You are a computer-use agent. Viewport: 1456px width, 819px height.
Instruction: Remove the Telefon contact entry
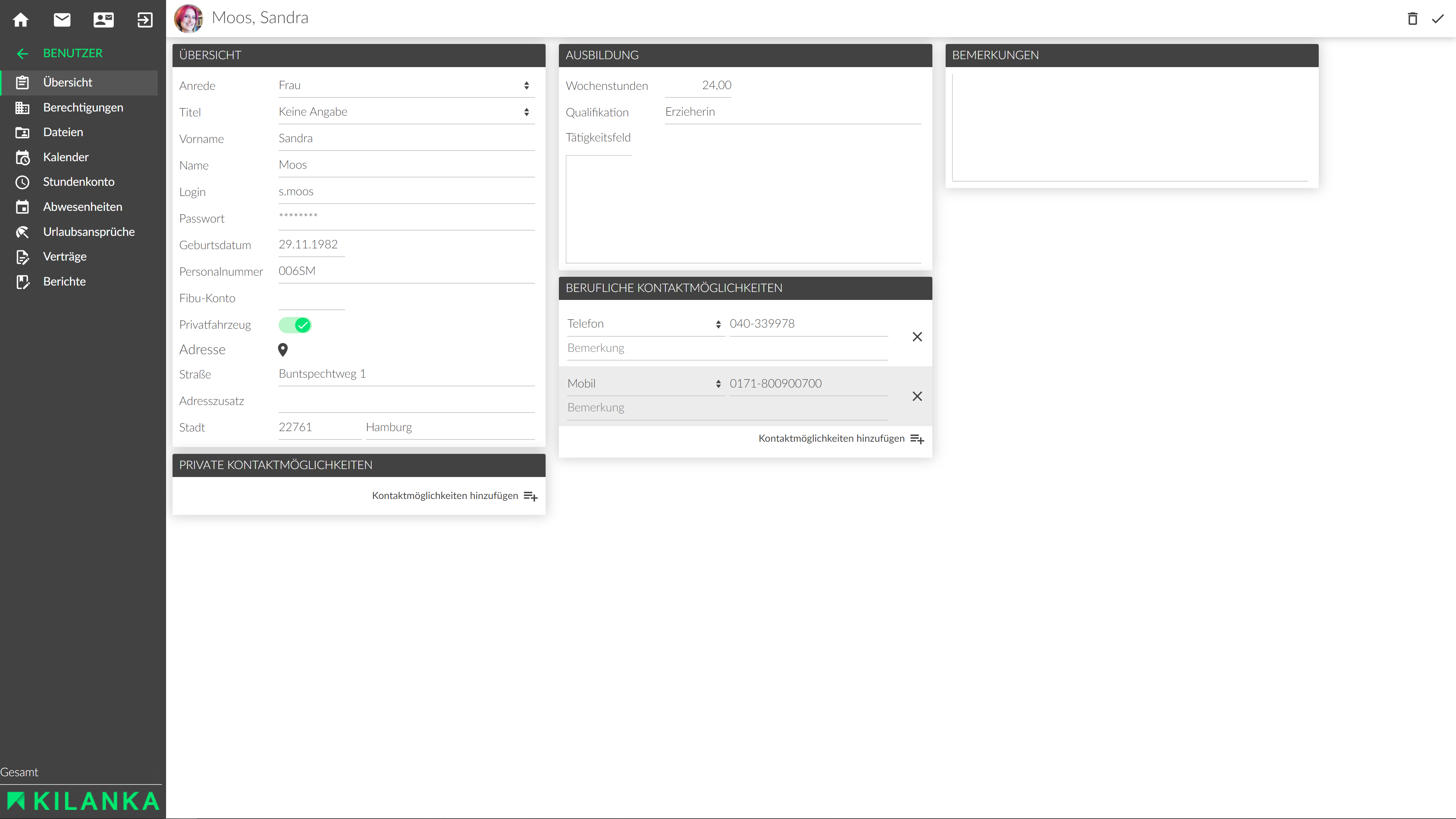(x=917, y=337)
